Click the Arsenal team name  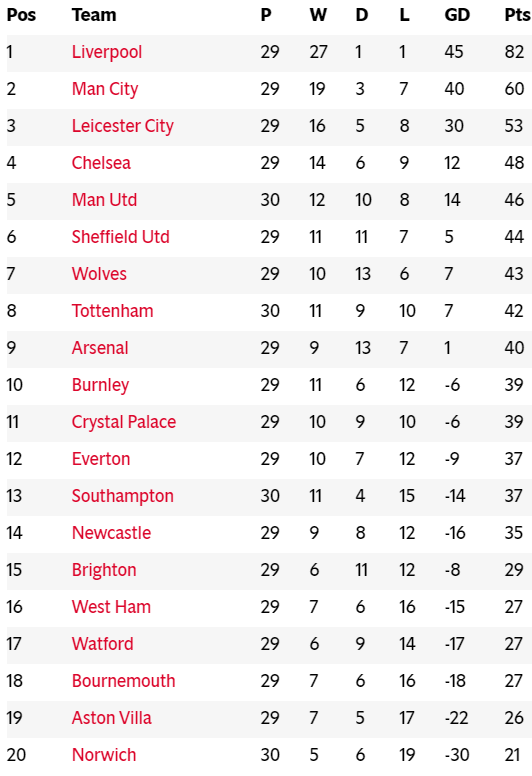click(99, 348)
